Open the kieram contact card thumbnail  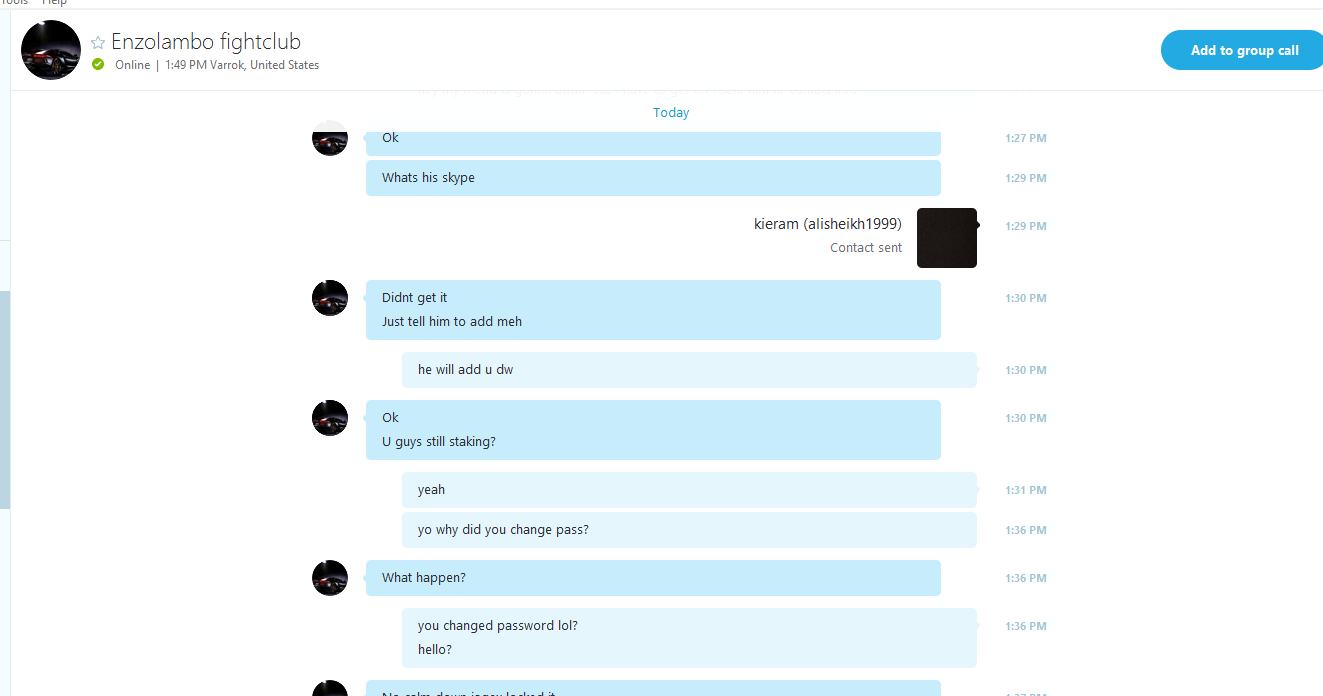947,238
